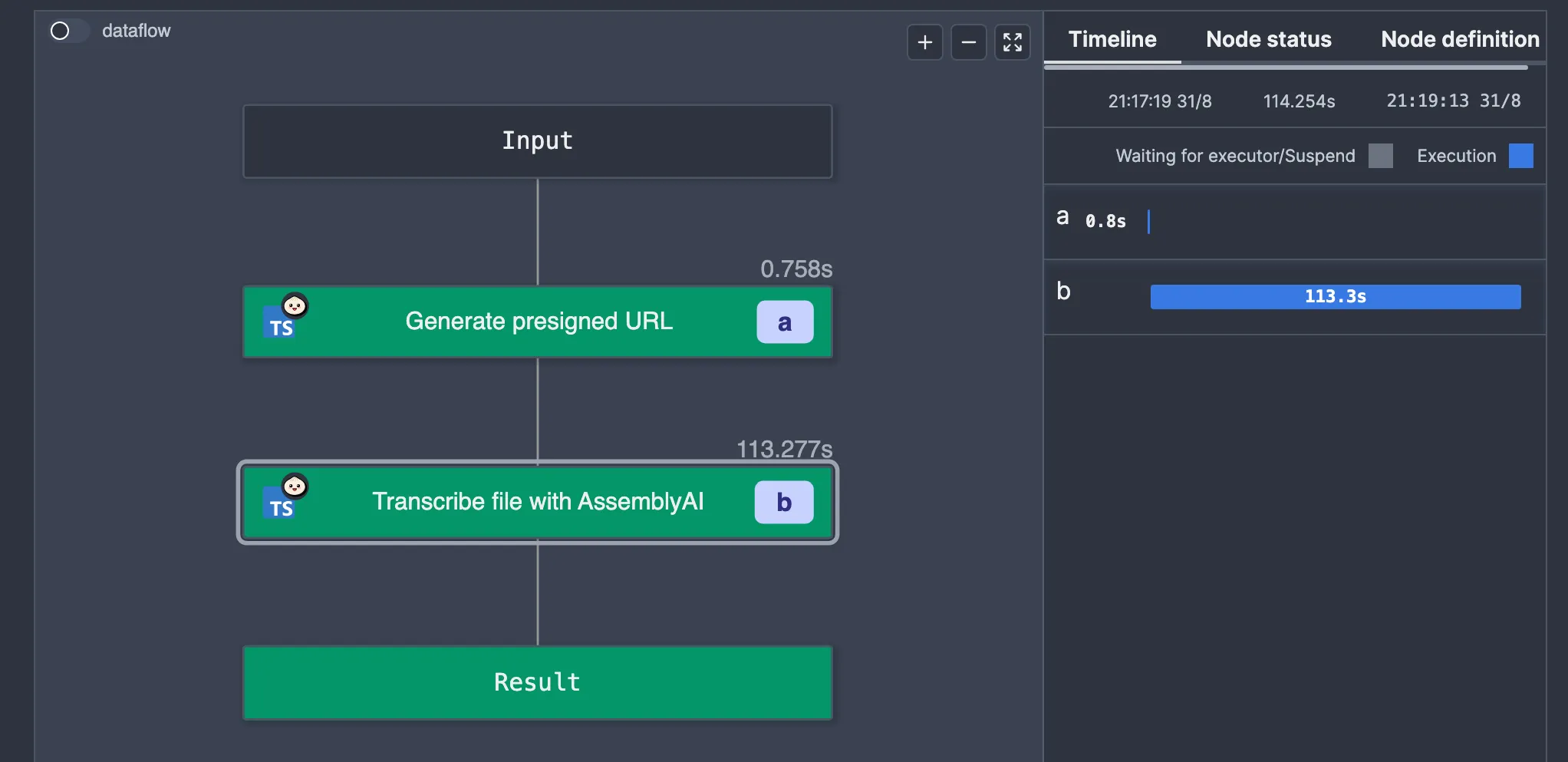1568x762 pixels.
Task: Select the Result node
Action: (x=537, y=682)
